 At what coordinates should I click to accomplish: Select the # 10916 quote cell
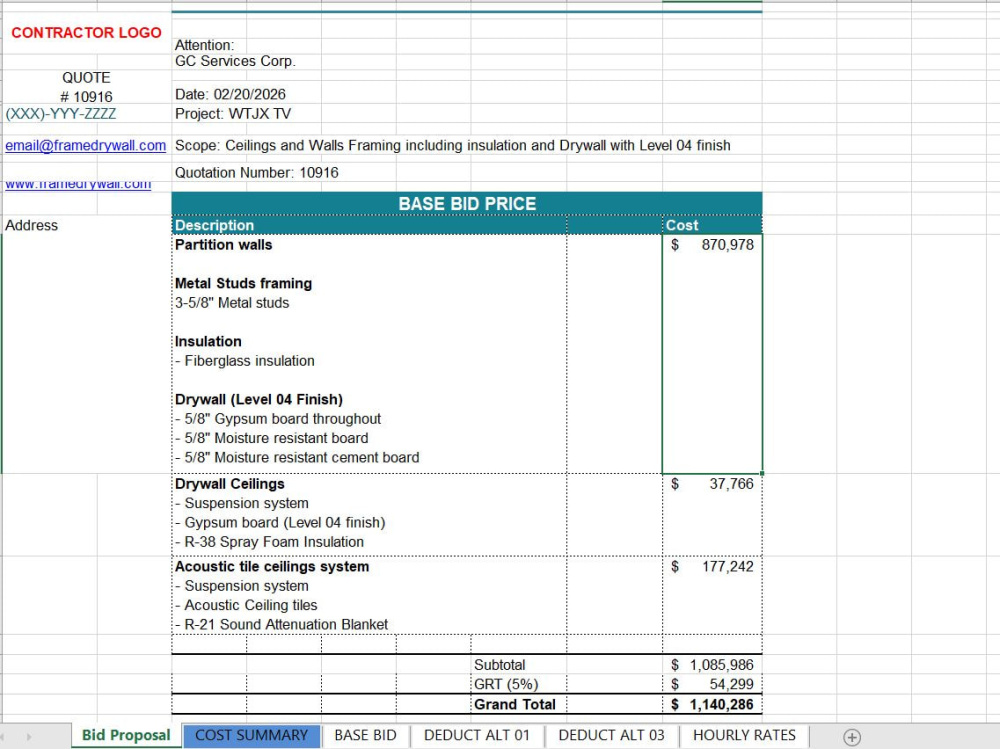pyautogui.click(x=86, y=97)
